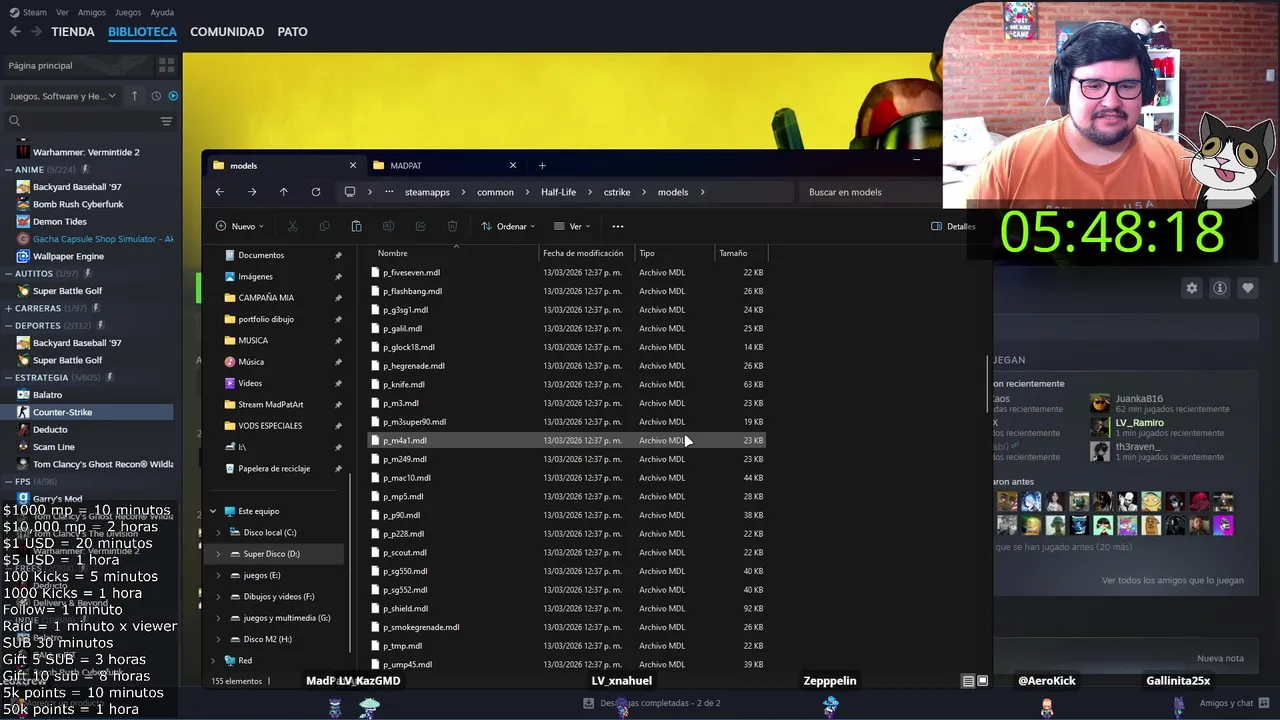This screenshot has width=1280, height=720.
Task: Click the Explorer back arrow
Action: pyautogui.click(x=220, y=192)
